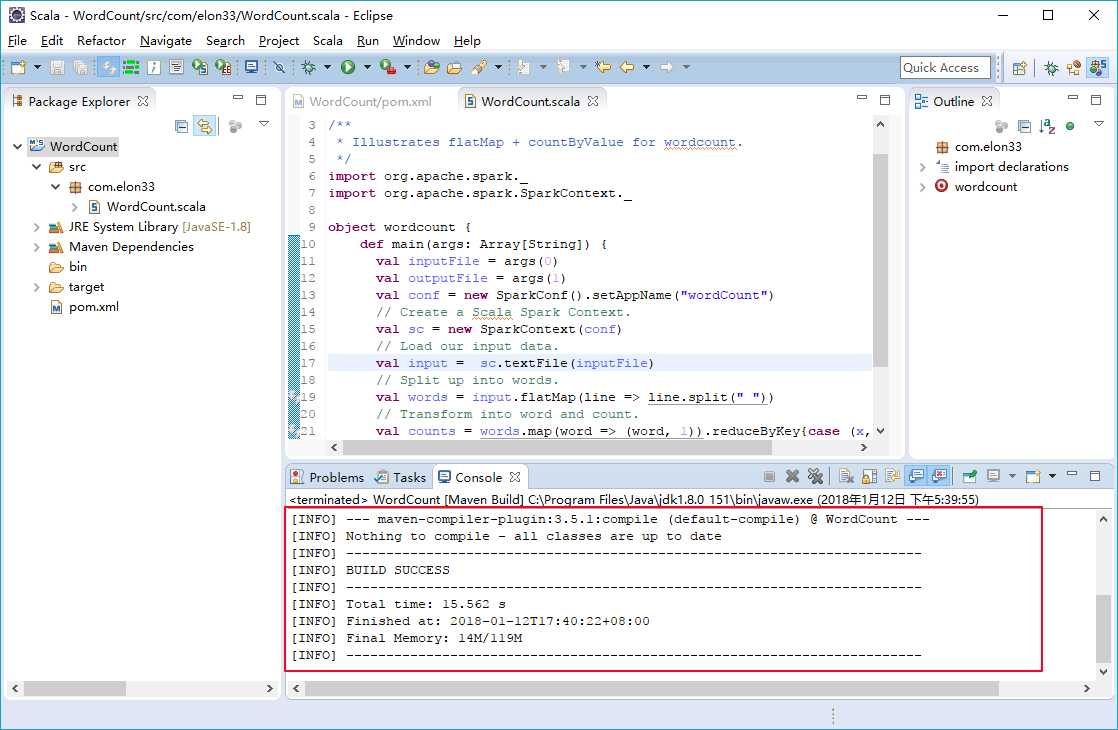Close the WordCount.scala editor tab
Screen dimensions: 1118x730
tap(593, 101)
